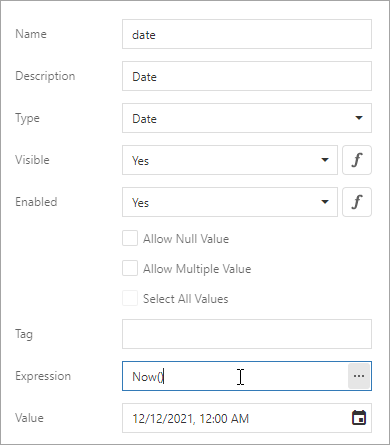The width and height of the screenshot is (390, 445).
Task: Open expression editor for Visible property
Action: click(x=357, y=160)
